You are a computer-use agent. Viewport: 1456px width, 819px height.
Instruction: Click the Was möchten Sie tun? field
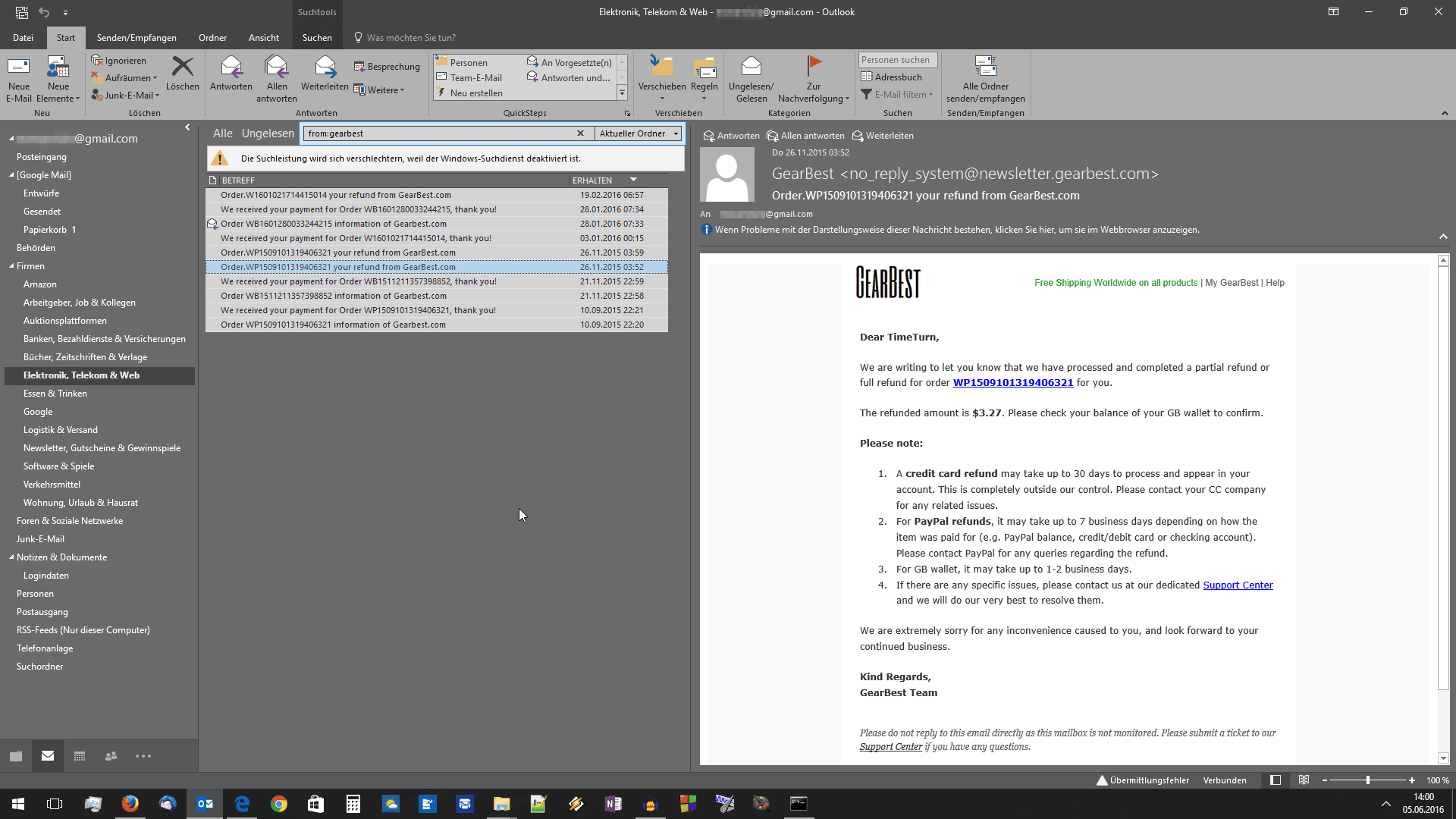411,37
